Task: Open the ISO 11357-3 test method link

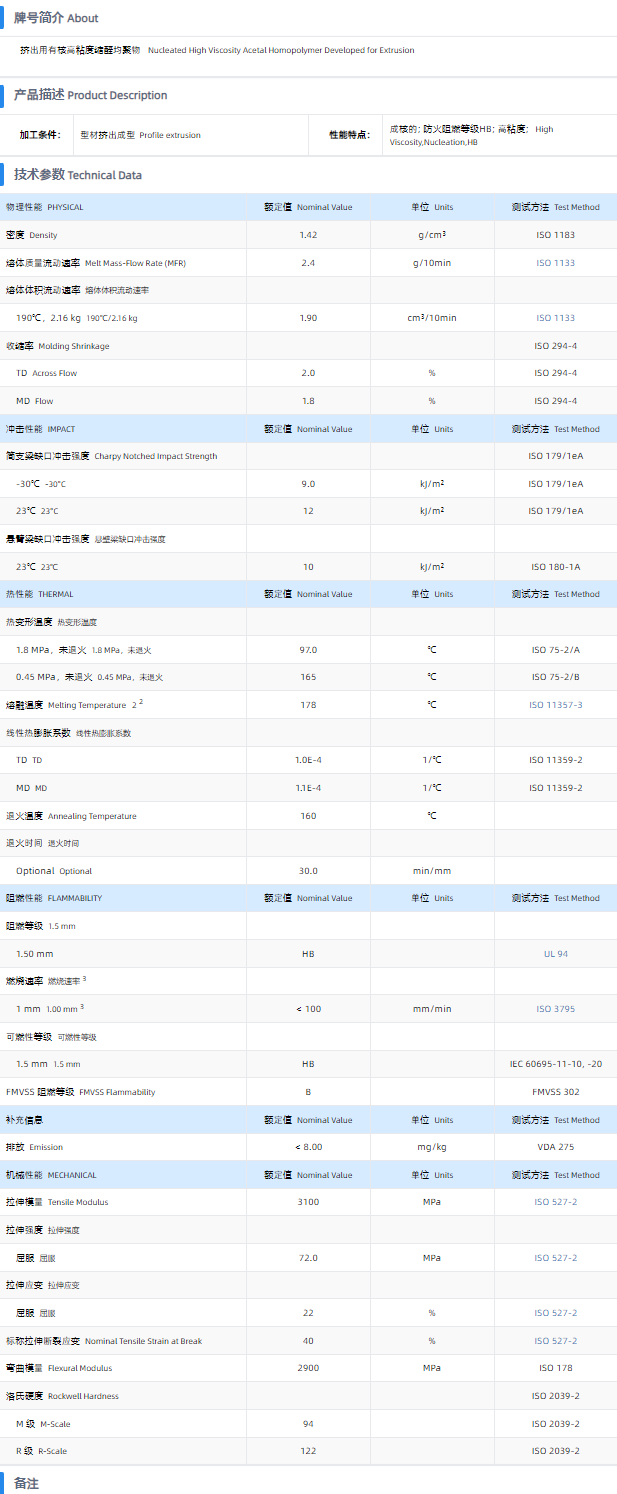Action: click(555, 705)
